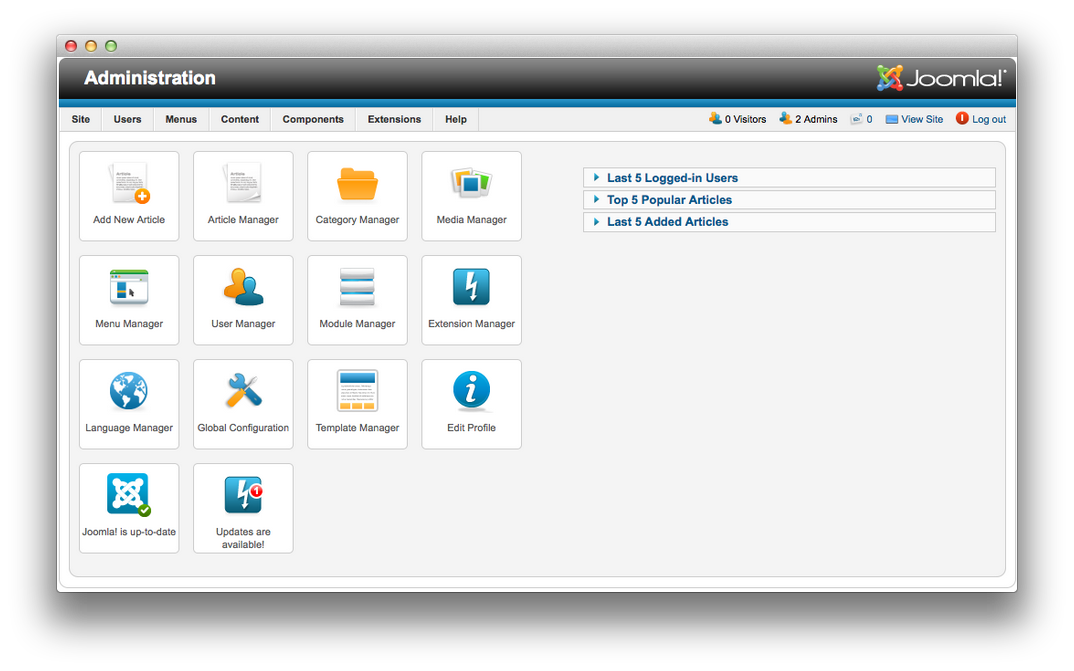Open the User Manager icon

[x=243, y=288]
